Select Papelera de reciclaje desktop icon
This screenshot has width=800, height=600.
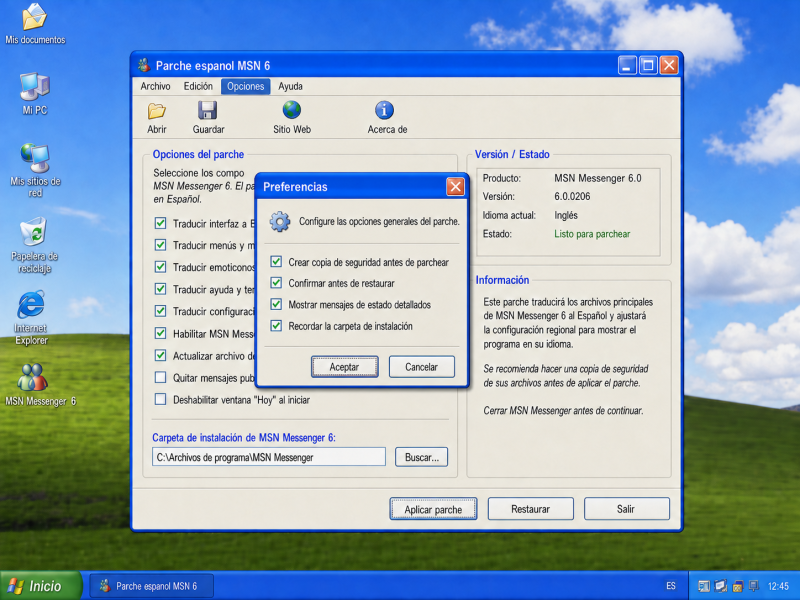coord(35,246)
